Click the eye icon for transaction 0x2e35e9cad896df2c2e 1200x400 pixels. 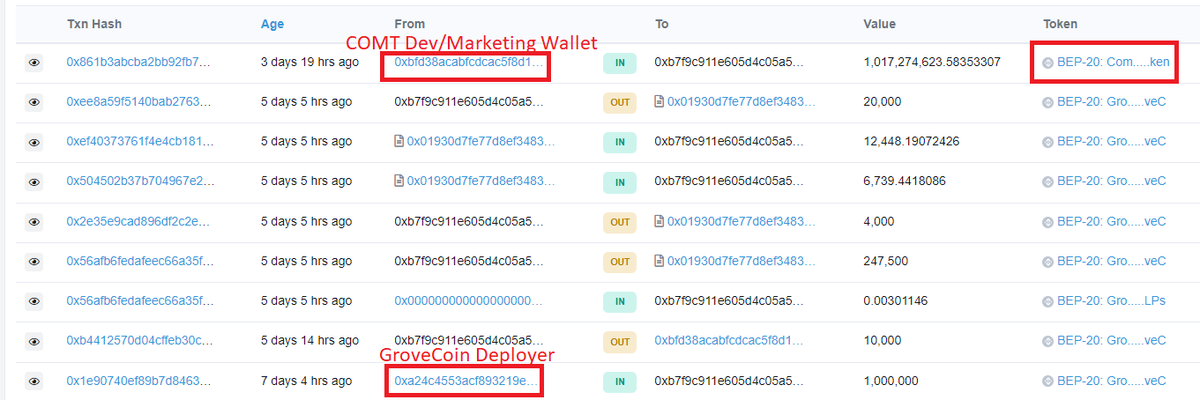(x=34, y=222)
